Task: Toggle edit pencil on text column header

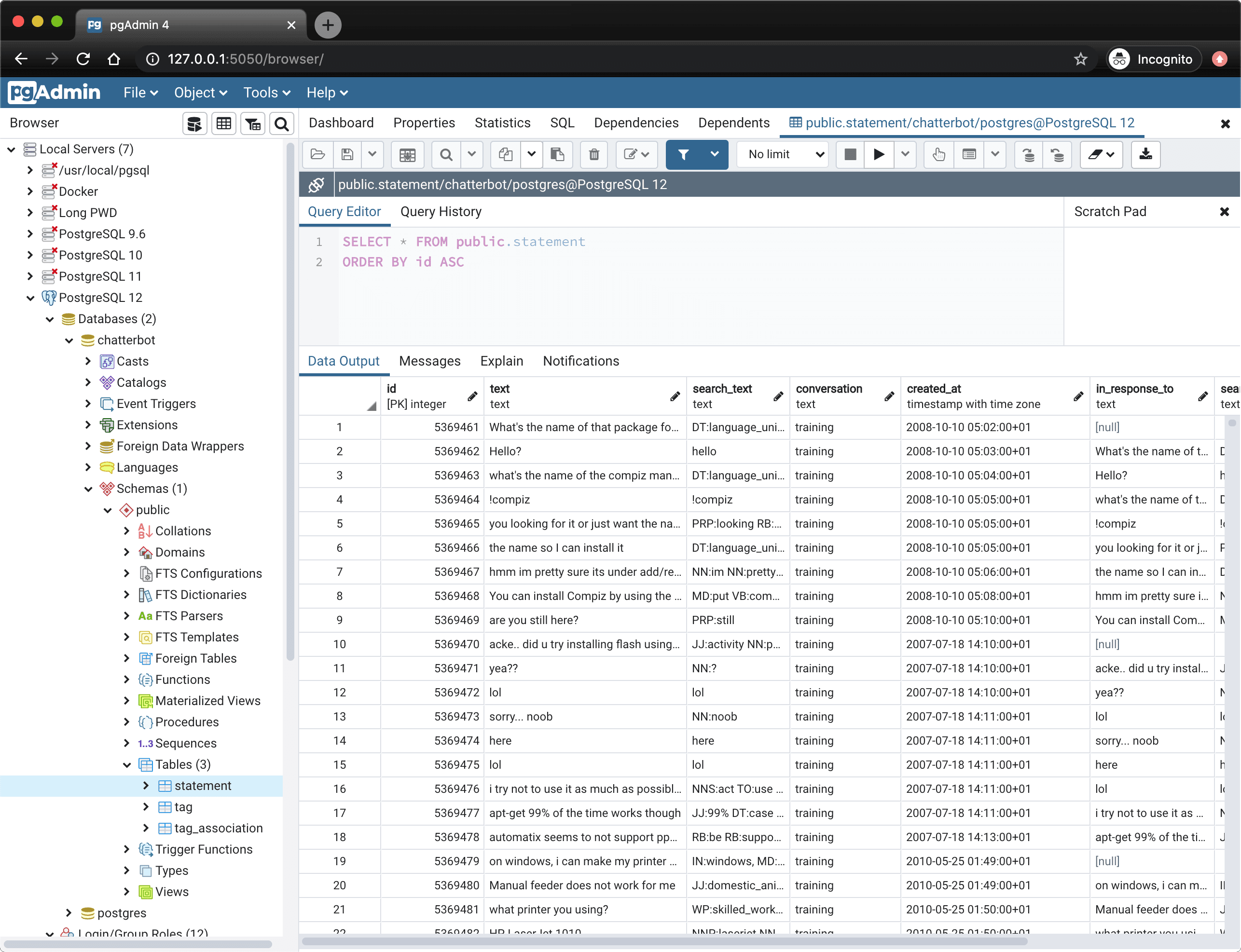Action: (675, 396)
